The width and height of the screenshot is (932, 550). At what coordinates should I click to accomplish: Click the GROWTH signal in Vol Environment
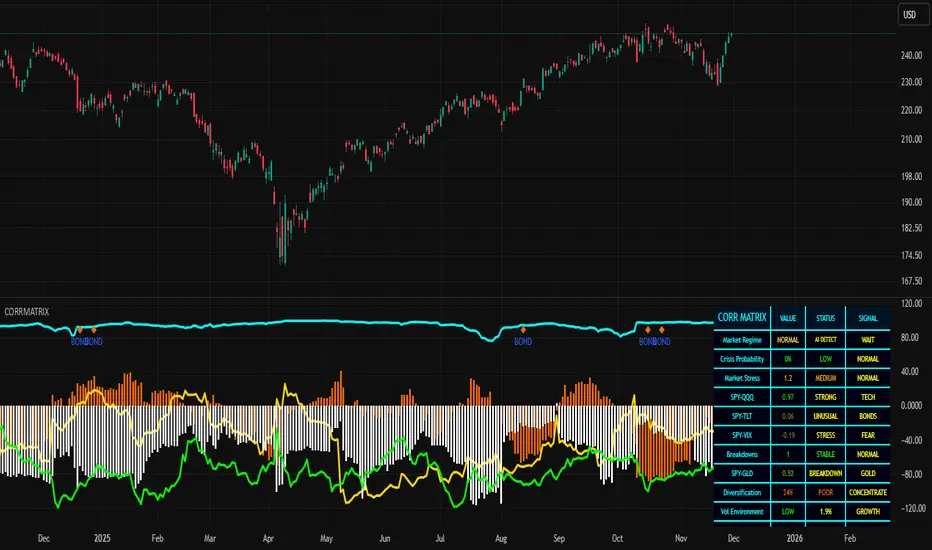pos(868,511)
